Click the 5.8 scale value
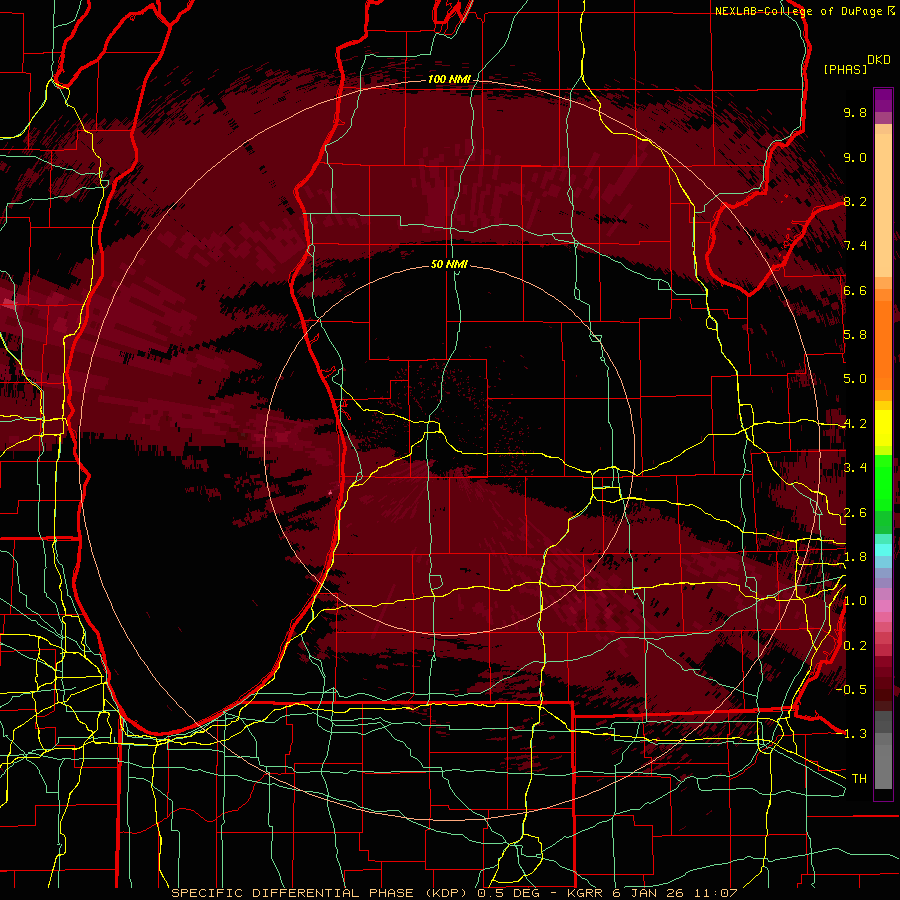This screenshot has width=900, height=900. click(855, 335)
